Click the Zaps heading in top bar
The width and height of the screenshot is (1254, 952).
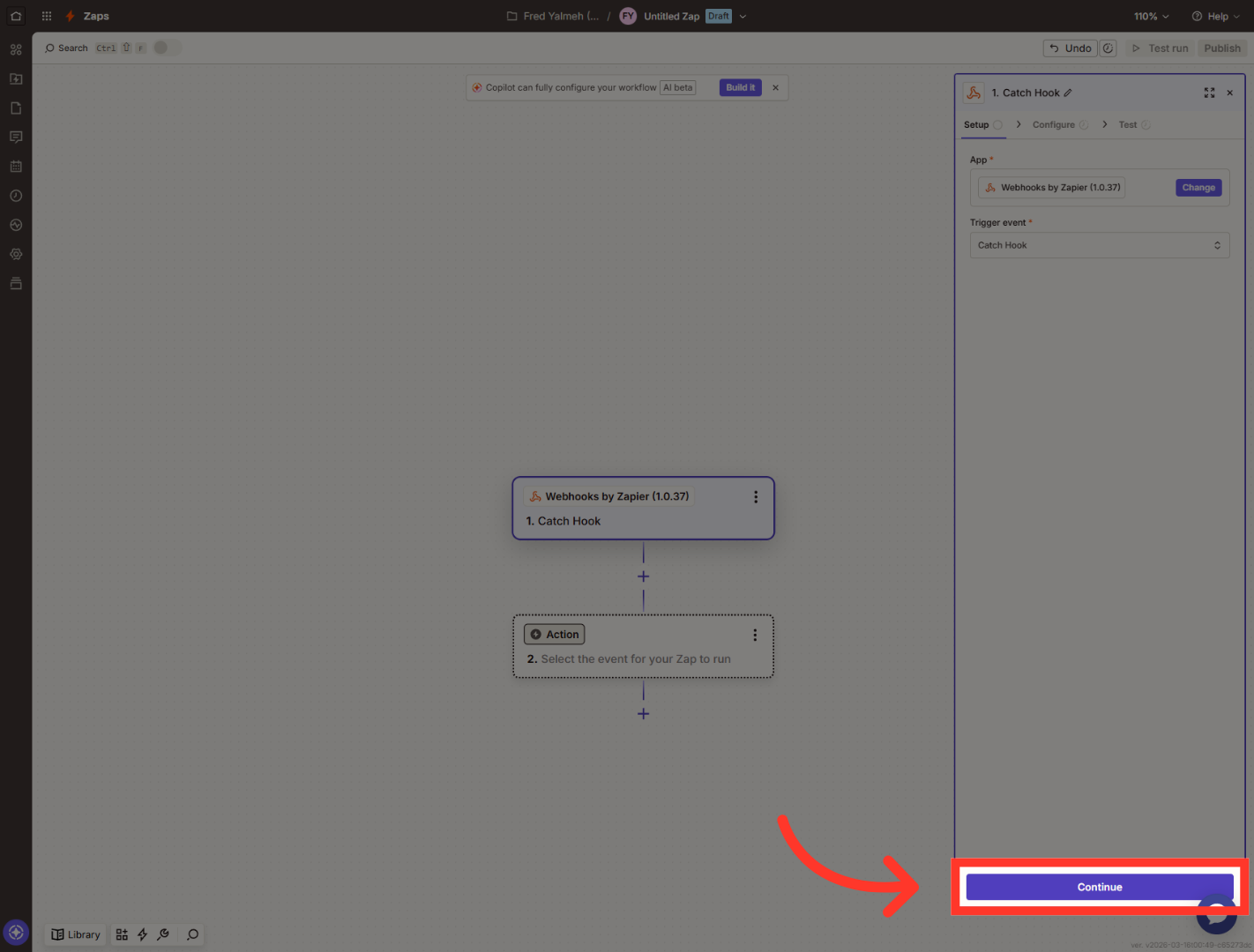(x=96, y=16)
